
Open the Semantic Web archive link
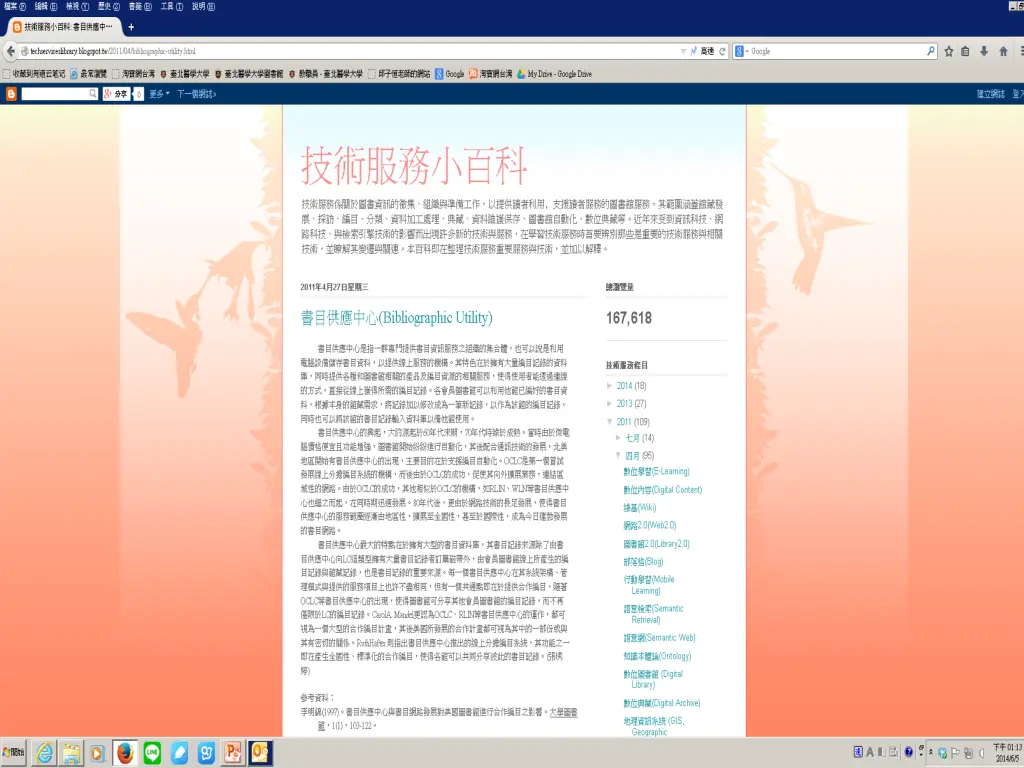tap(658, 637)
